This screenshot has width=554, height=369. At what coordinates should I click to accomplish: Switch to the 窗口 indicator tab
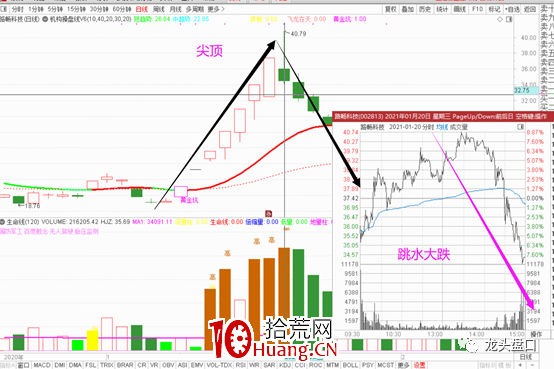tap(24, 365)
